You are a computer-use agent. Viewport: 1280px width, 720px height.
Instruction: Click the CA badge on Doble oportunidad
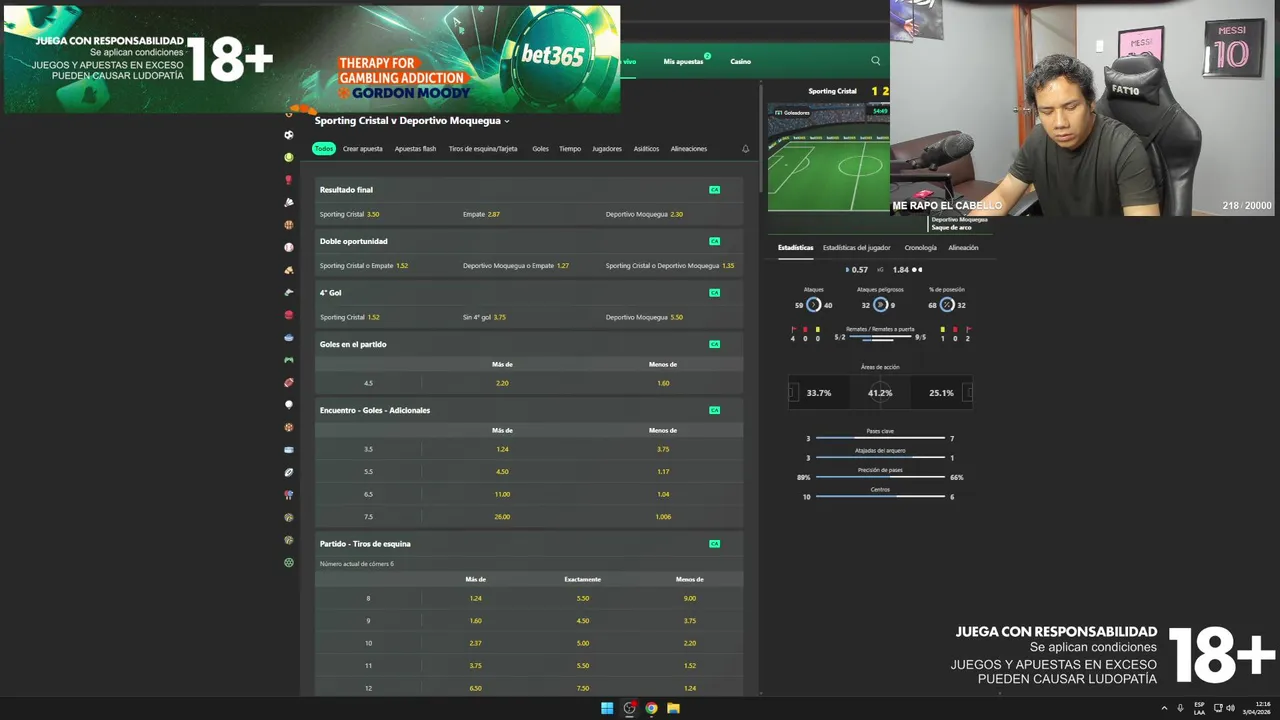(714, 241)
